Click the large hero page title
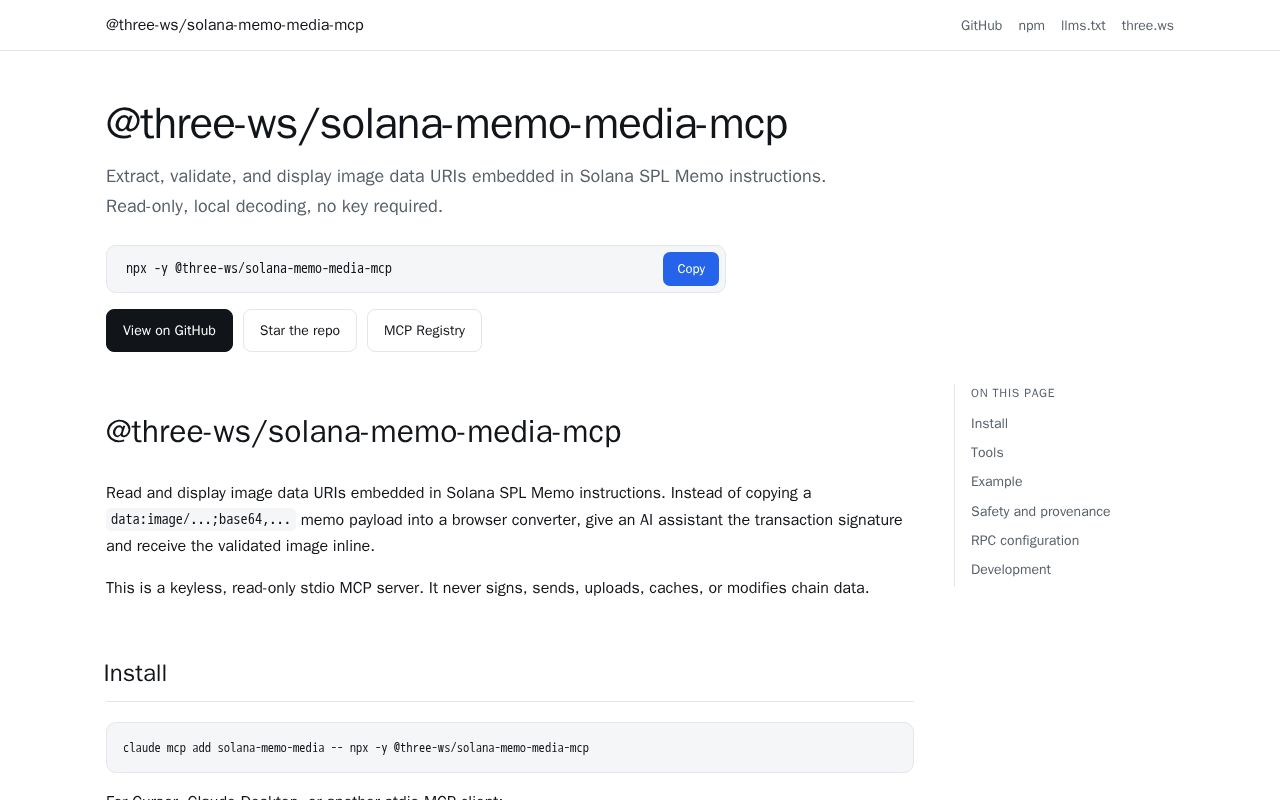 click(447, 124)
